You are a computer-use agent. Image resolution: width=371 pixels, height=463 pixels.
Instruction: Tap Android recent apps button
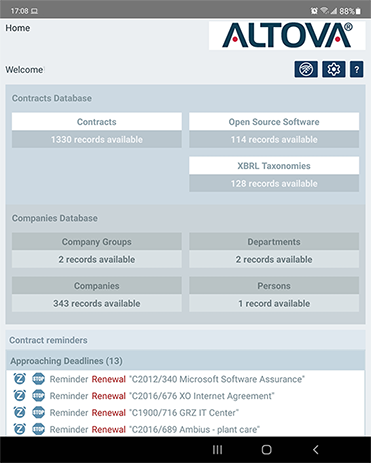coord(217,450)
